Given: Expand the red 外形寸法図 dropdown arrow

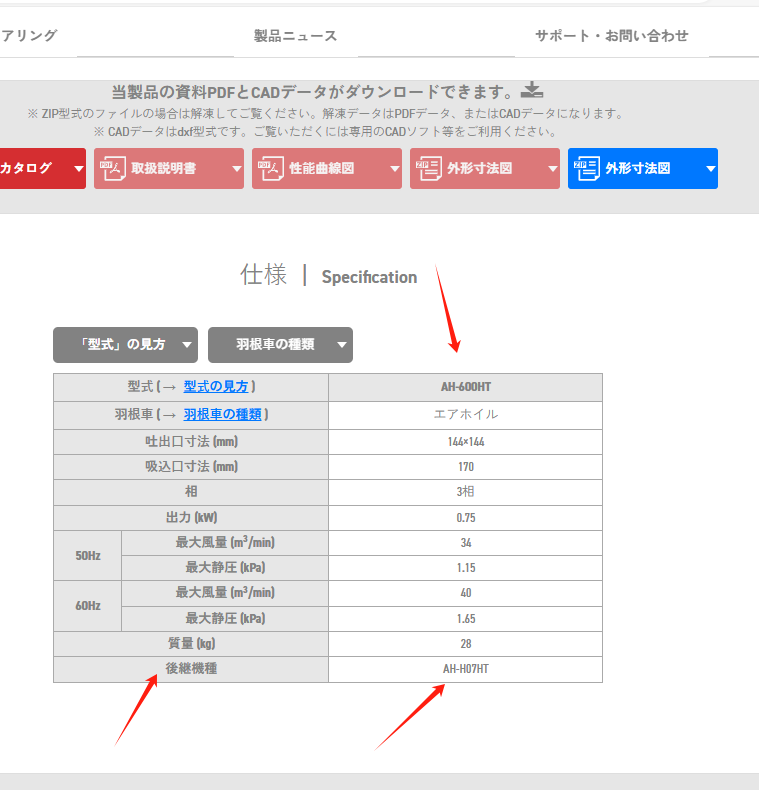Looking at the screenshot, I should [553, 169].
